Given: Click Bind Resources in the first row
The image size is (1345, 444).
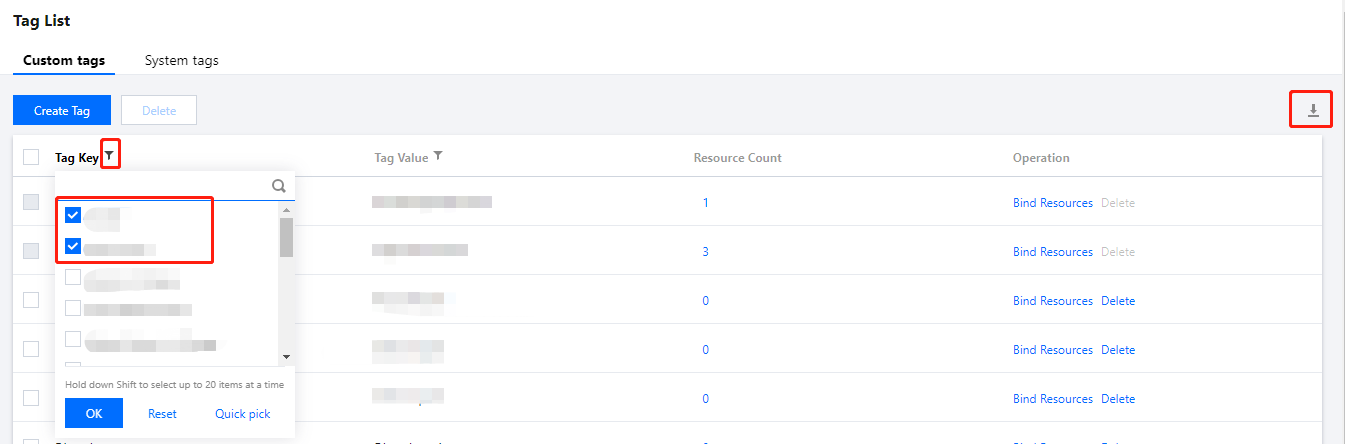Looking at the screenshot, I should 1052,203.
